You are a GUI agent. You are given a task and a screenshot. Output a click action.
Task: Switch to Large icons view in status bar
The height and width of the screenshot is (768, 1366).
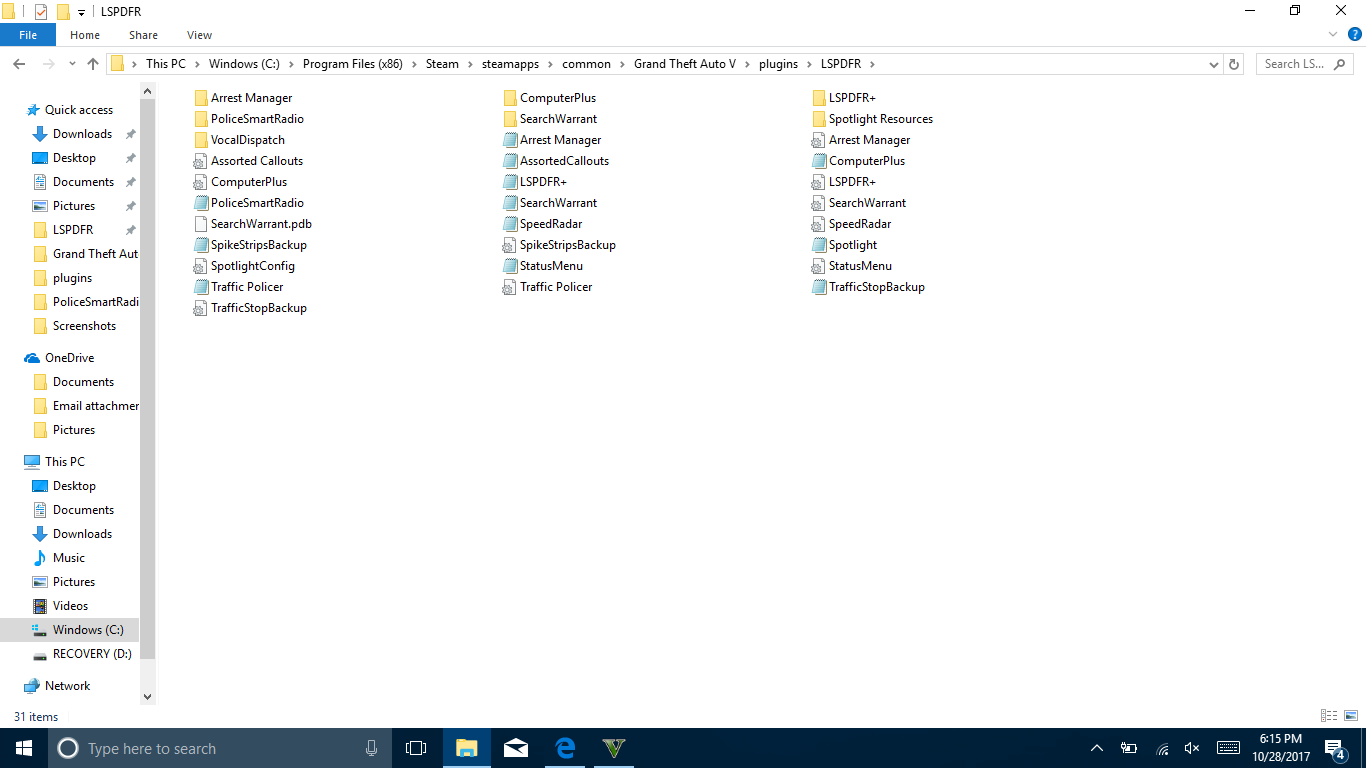1349,716
